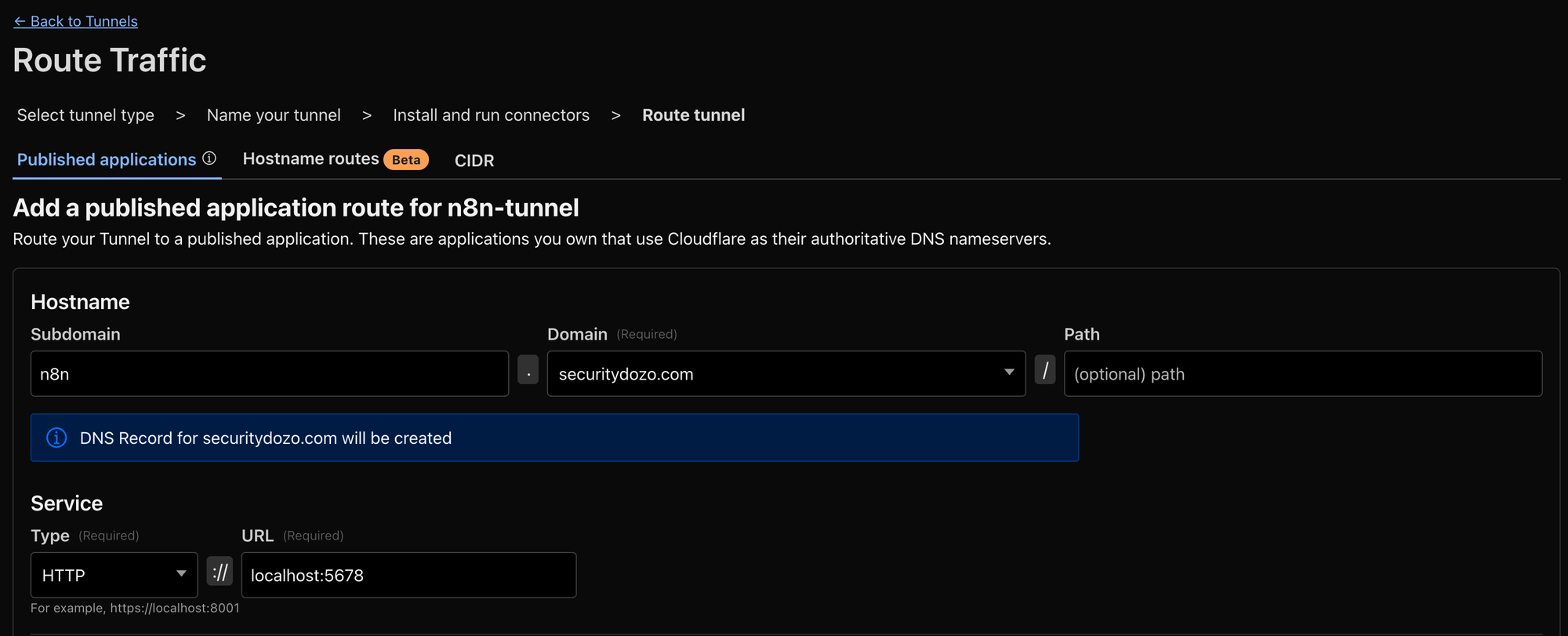Switch to the Hostname routes tab
Viewport: 1568px width, 636px height.
tap(310, 158)
